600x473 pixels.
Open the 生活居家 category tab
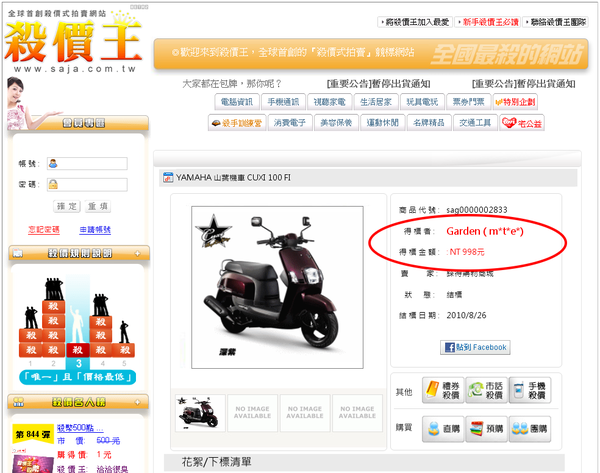click(376, 102)
